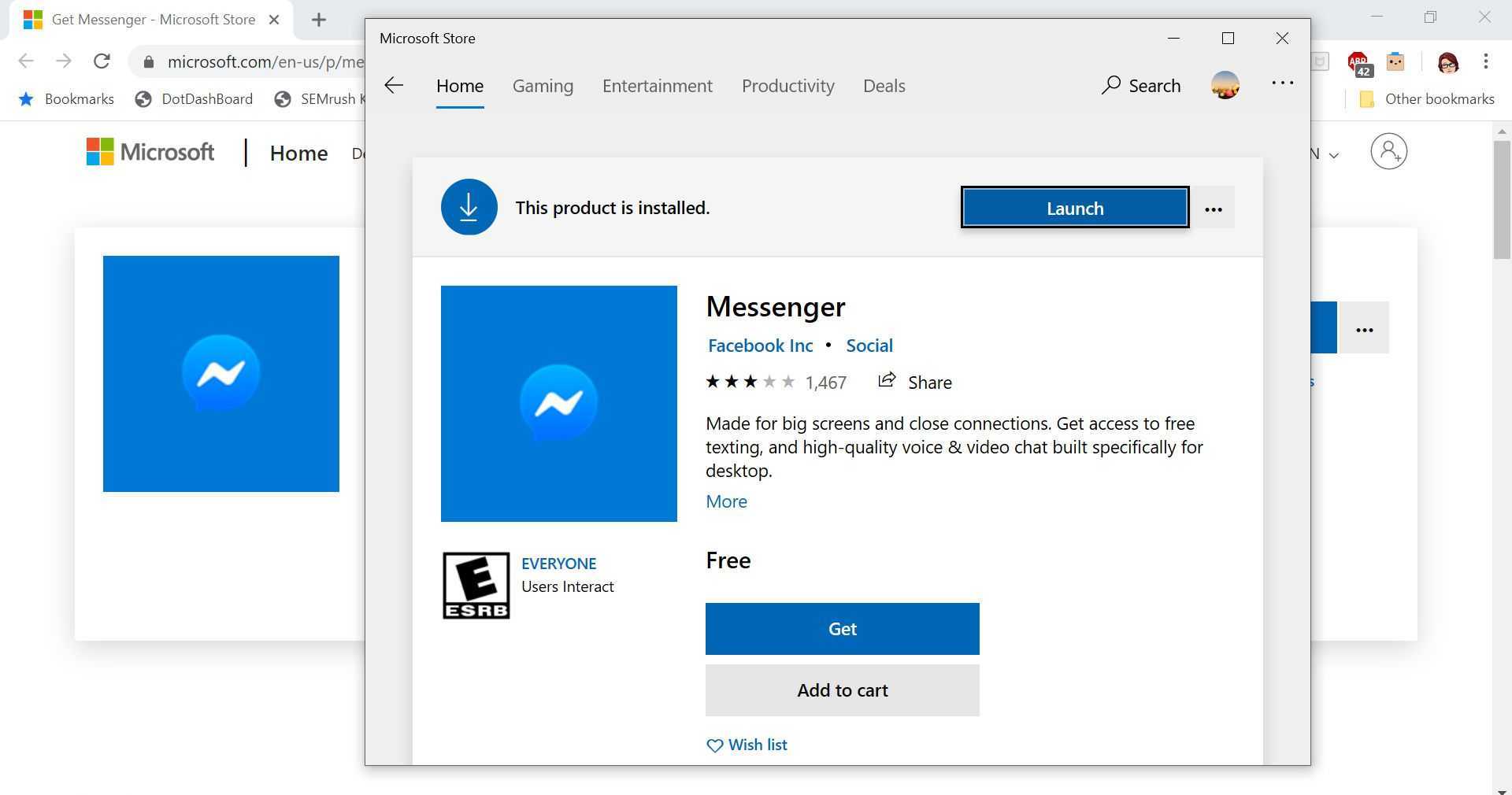
Task: Click the blue download status icon
Action: pyautogui.click(x=469, y=208)
